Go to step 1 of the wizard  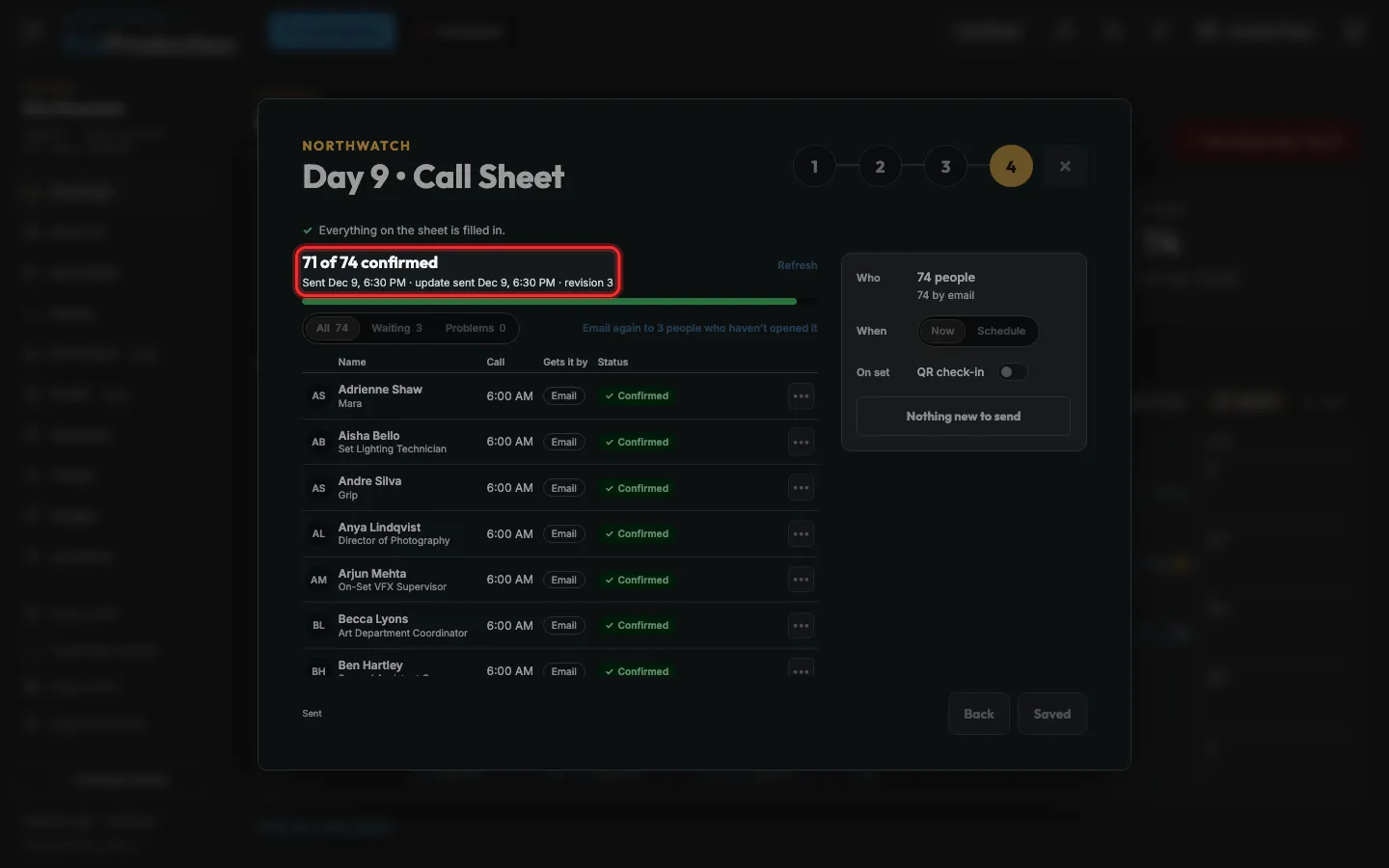click(814, 167)
